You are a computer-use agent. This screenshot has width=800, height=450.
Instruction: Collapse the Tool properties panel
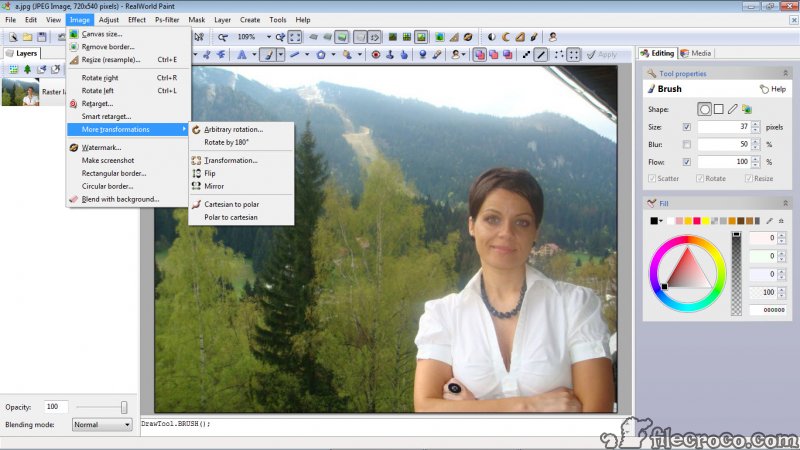coord(786,73)
